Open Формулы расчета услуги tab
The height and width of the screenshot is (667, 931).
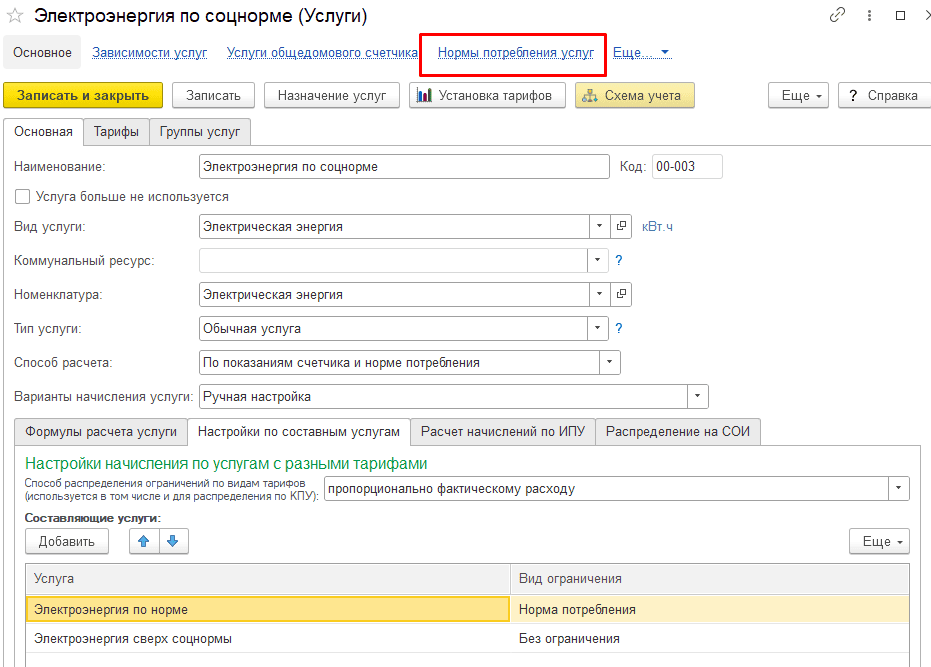[x=101, y=432]
